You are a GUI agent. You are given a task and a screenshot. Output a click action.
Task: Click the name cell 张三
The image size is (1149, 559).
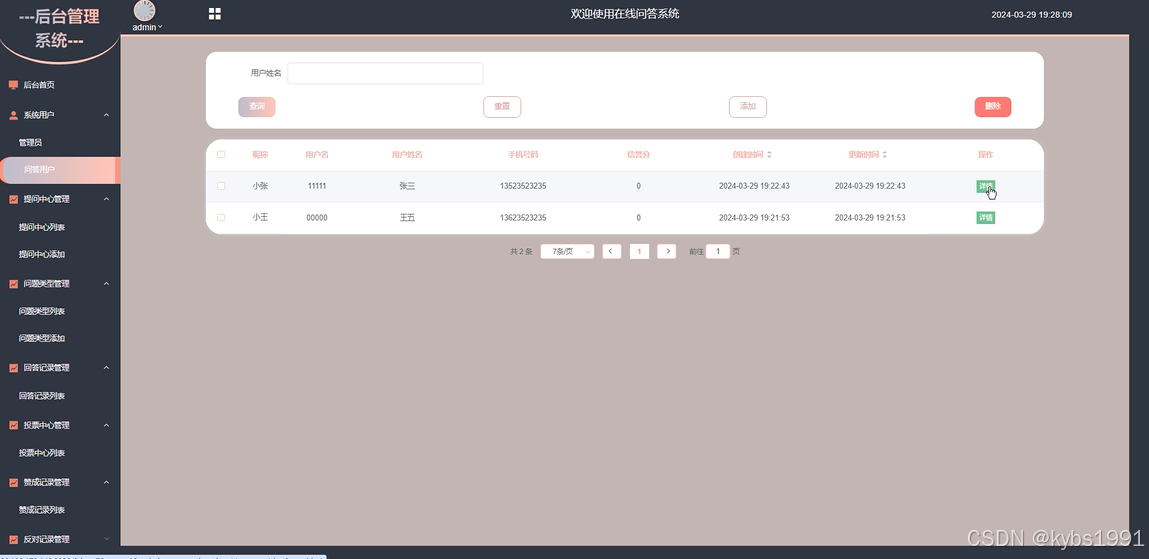coord(407,186)
